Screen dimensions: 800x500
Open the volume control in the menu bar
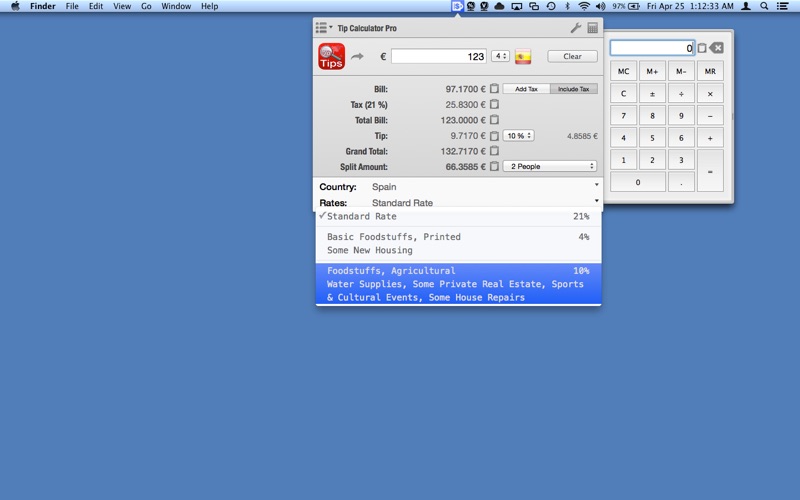(x=601, y=6)
